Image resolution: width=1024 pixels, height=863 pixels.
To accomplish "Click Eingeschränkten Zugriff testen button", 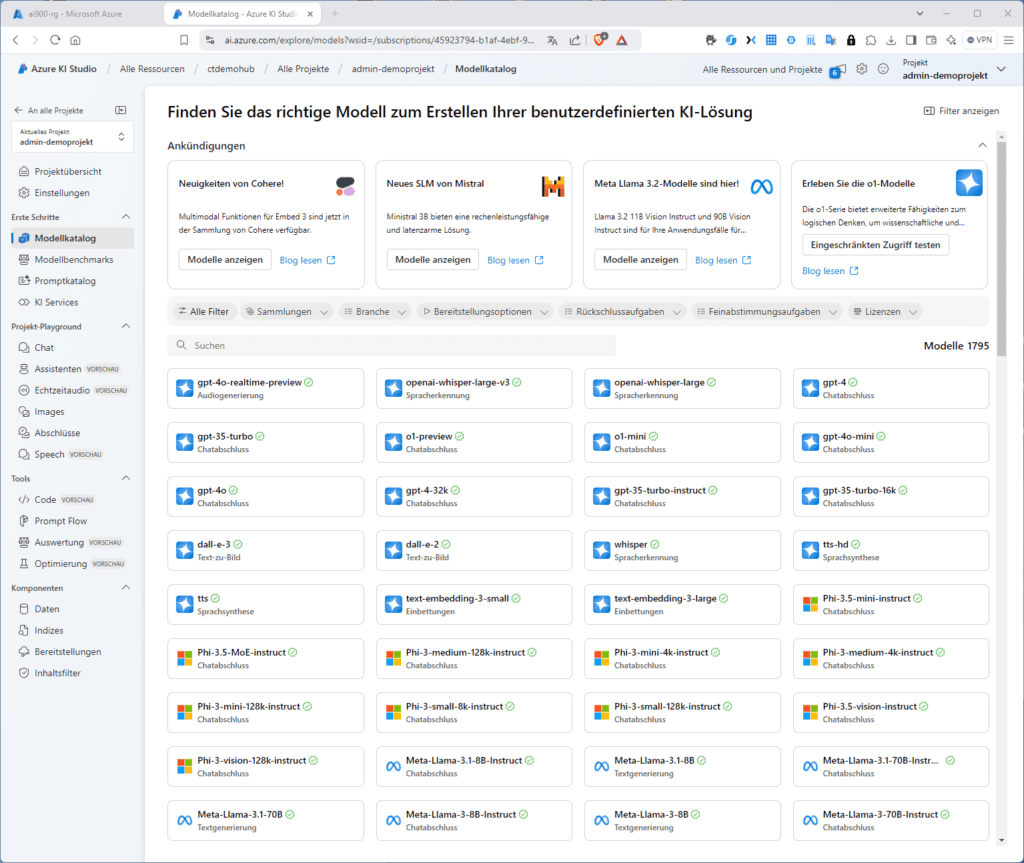I will 875,245.
